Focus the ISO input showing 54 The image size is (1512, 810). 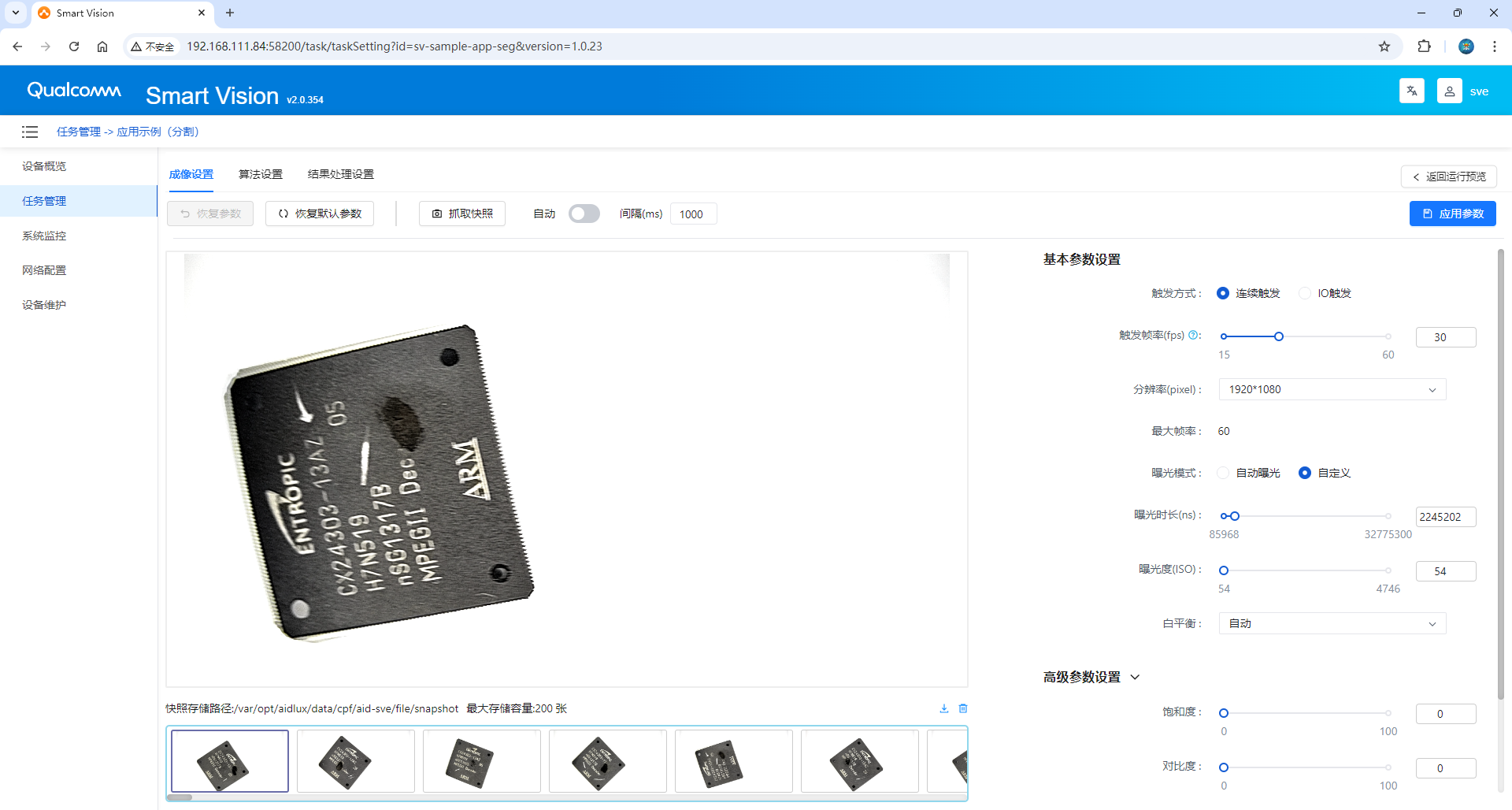coord(1446,571)
